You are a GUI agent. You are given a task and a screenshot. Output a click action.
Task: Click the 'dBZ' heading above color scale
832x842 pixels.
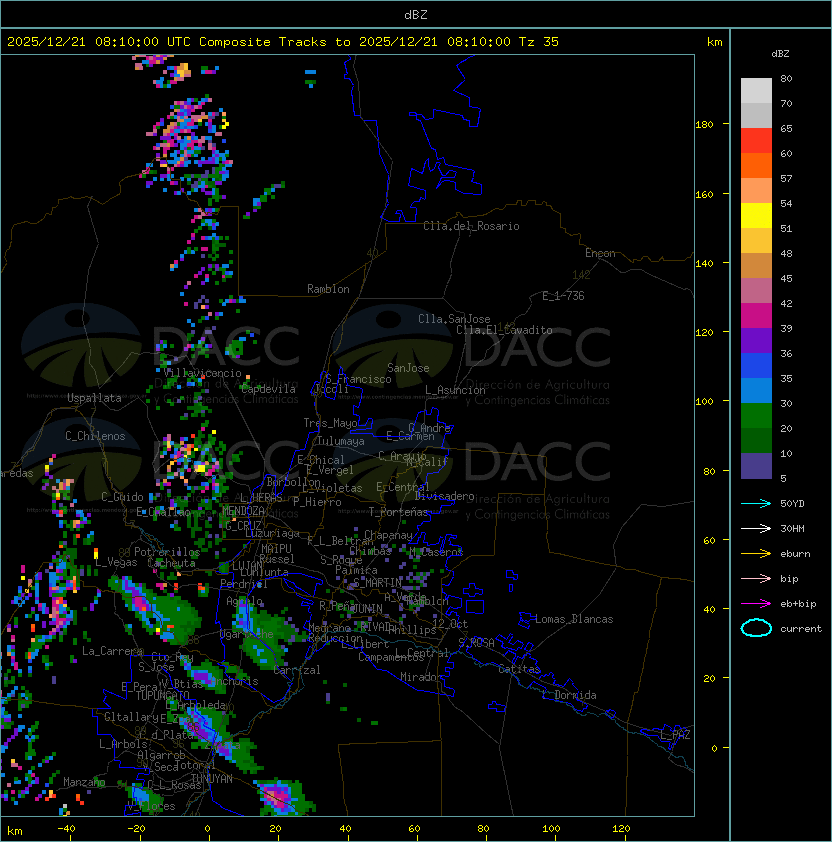(x=780, y=54)
